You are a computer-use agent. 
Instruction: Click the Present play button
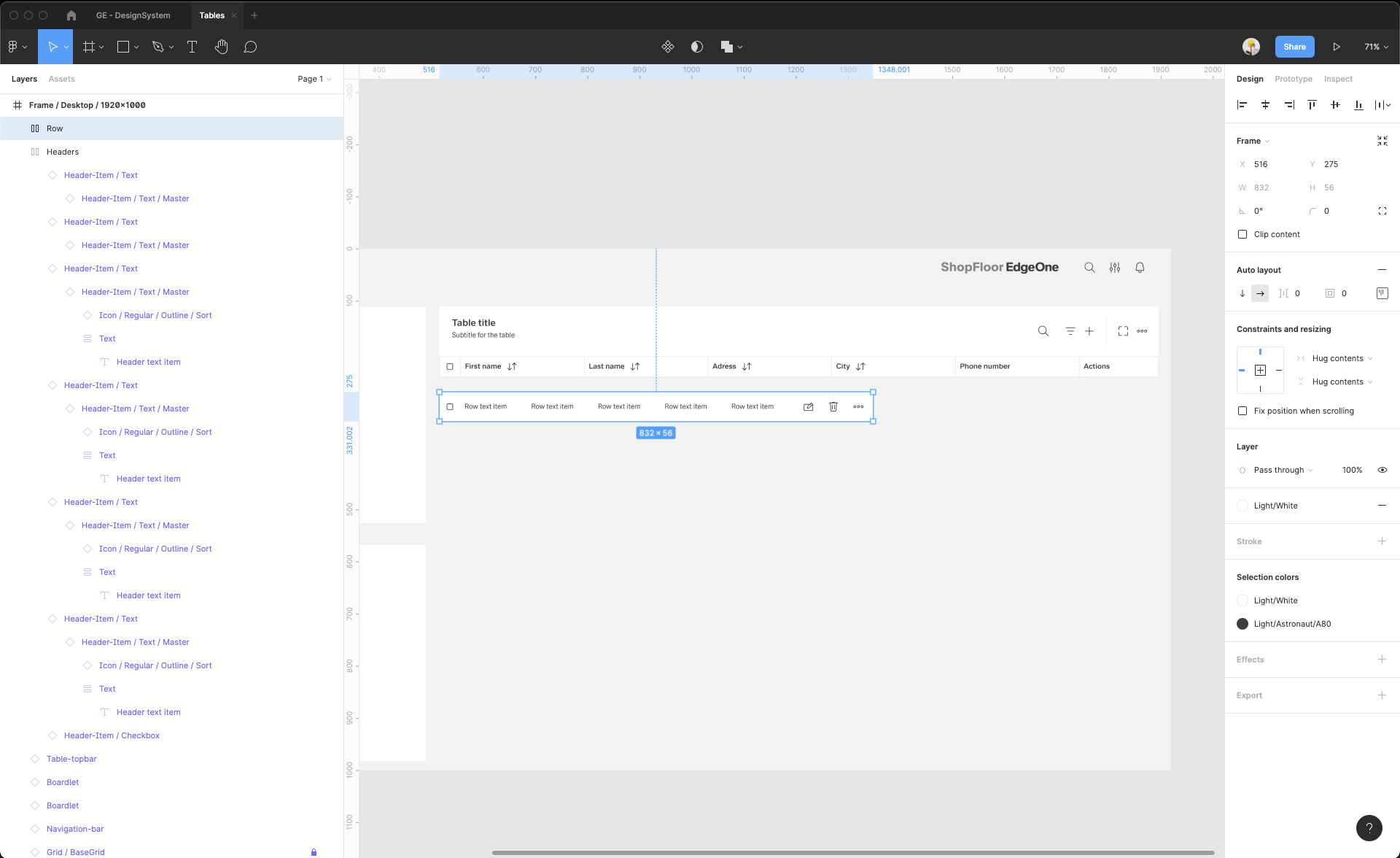tap(1337, 47)
